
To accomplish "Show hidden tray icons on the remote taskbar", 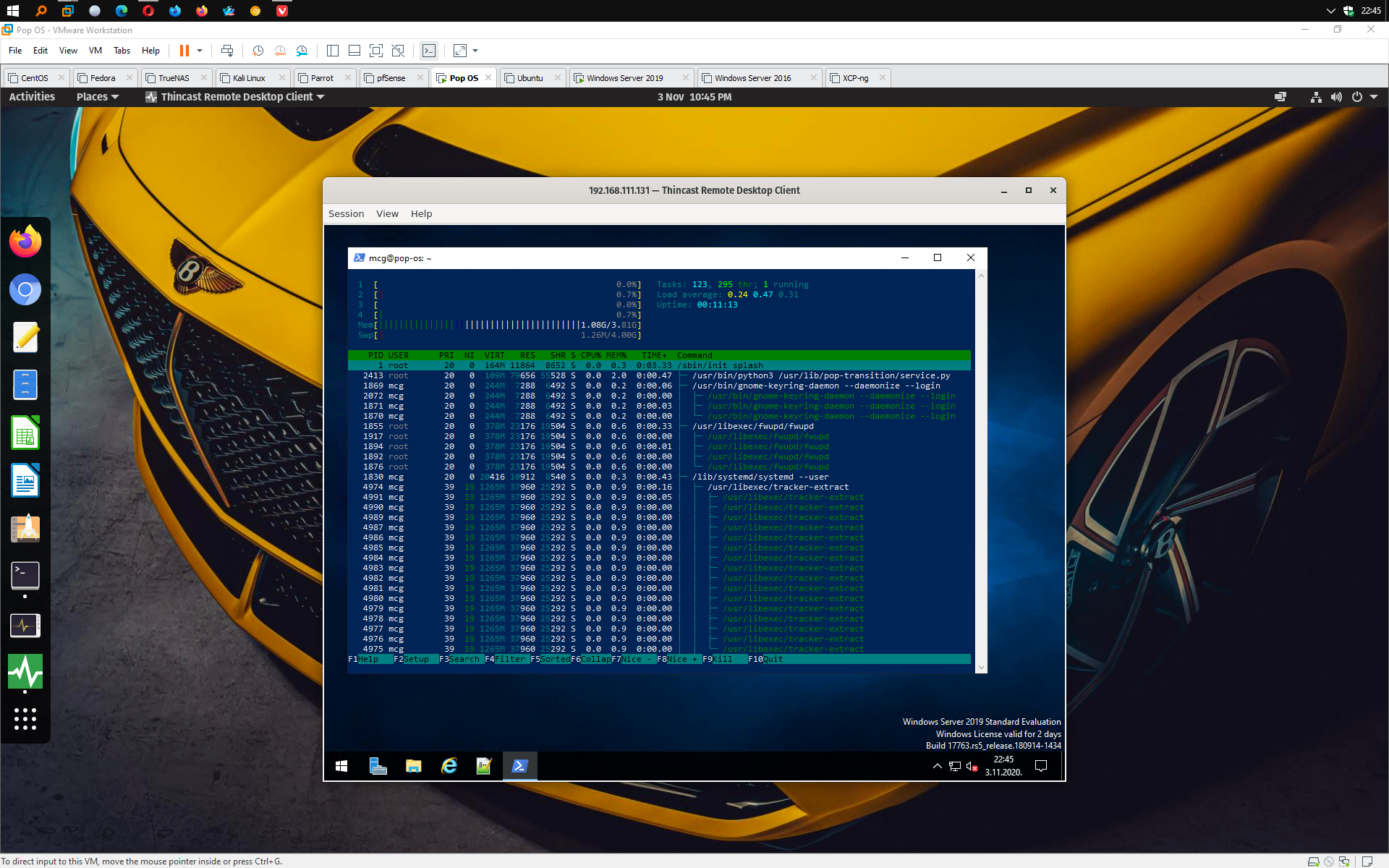I will tap(937, 766).
